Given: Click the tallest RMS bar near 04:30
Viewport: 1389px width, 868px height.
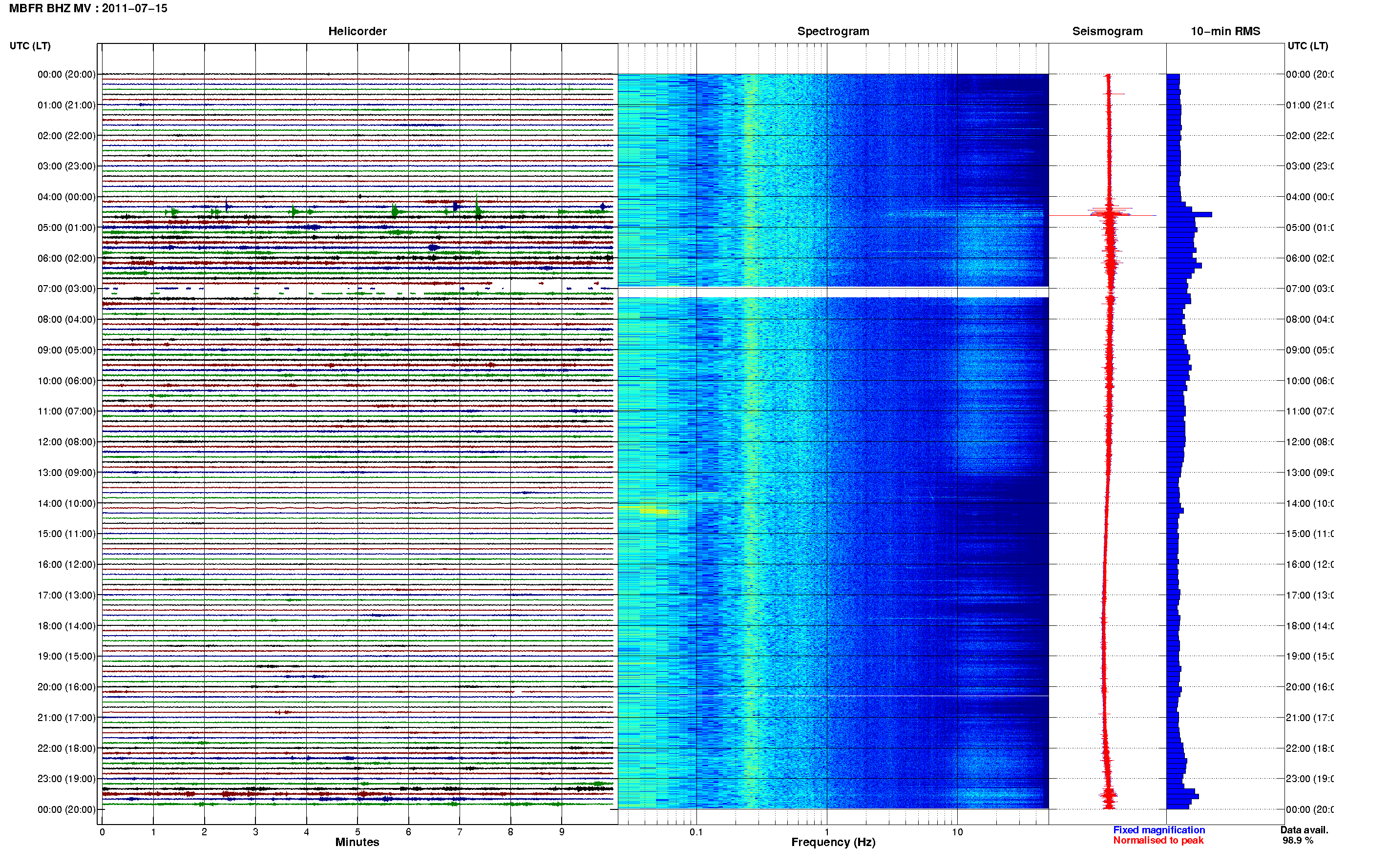Looking at the screenshot, I should pos(1189,215).
